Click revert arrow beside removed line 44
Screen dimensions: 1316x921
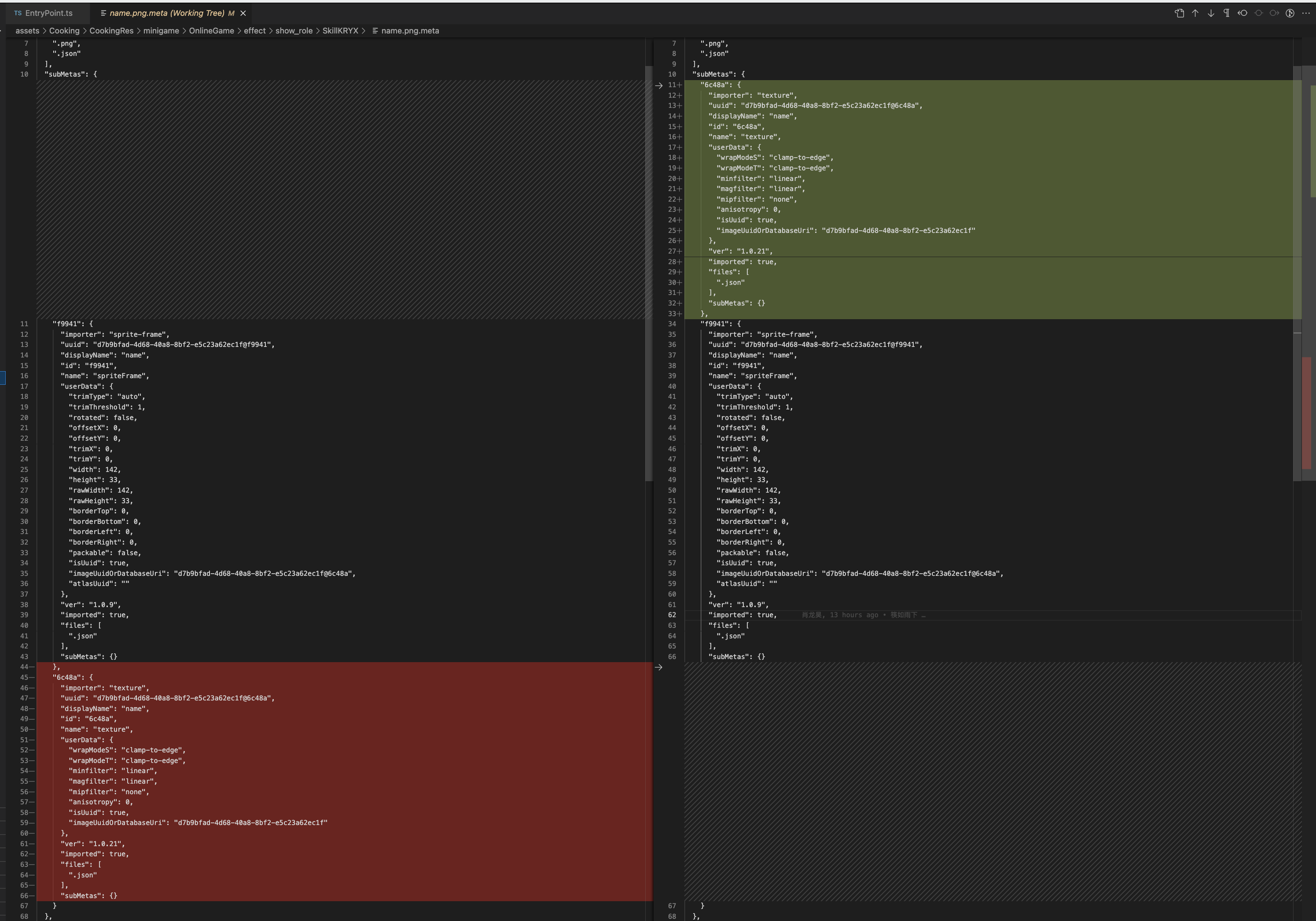(658, 667)
